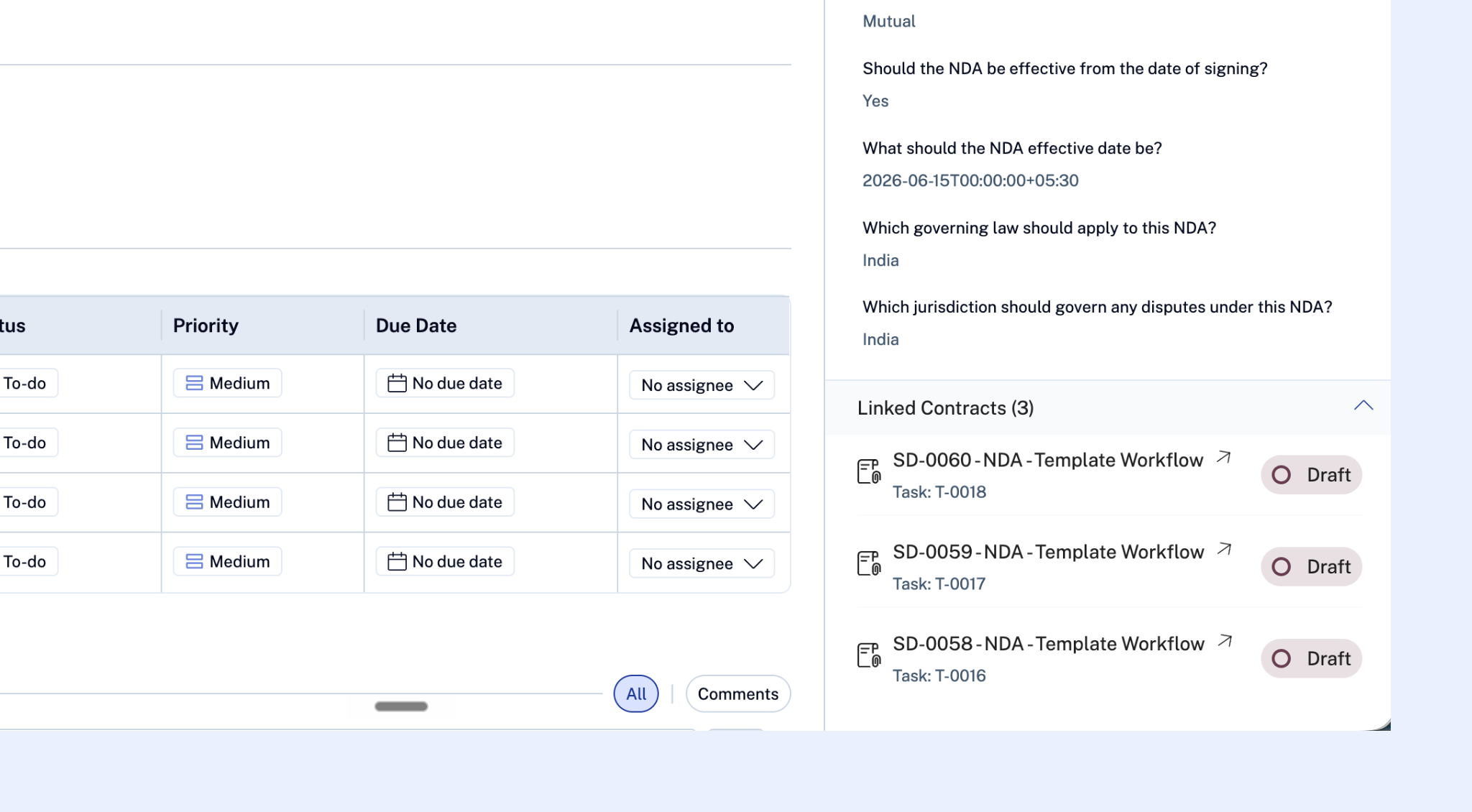1472x812 pixels.
Task: Click Draft status badge for SD-0058
Action: tap(1312, 659)
